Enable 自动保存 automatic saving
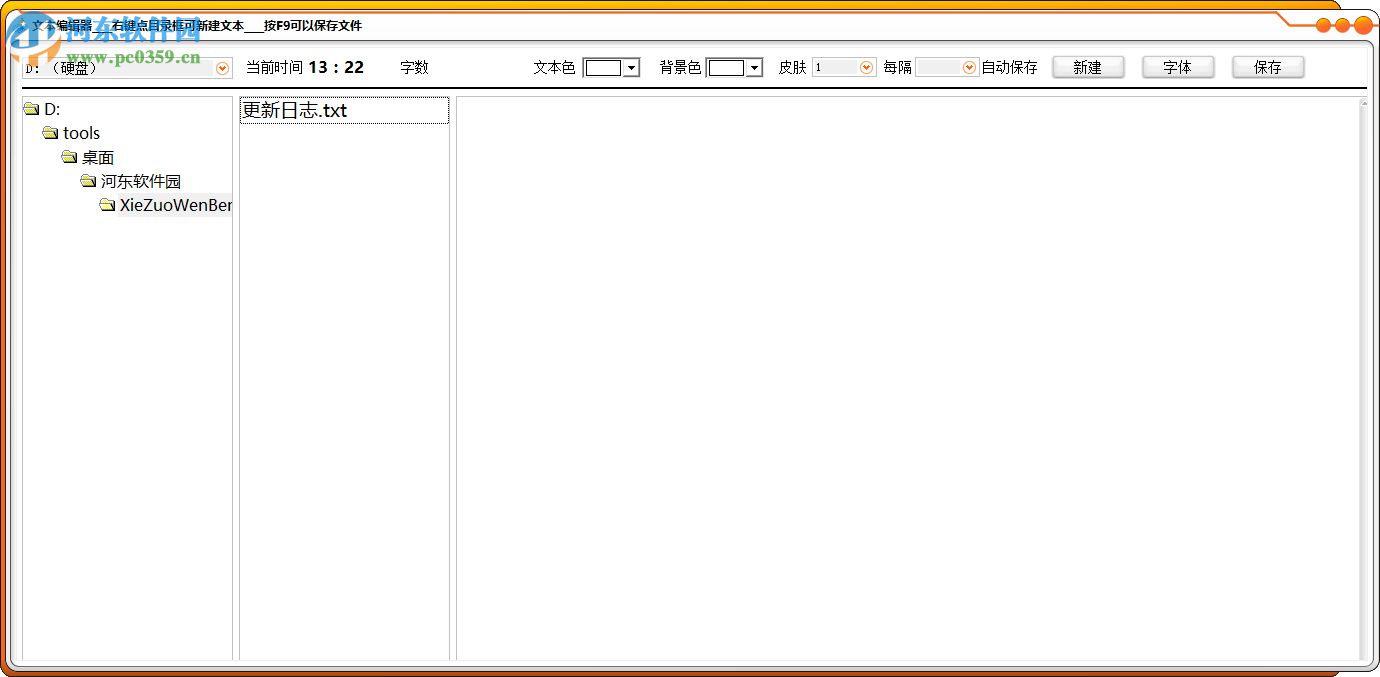The width and height of the screenshot is (1380, 677). [x=1009, y=67]
